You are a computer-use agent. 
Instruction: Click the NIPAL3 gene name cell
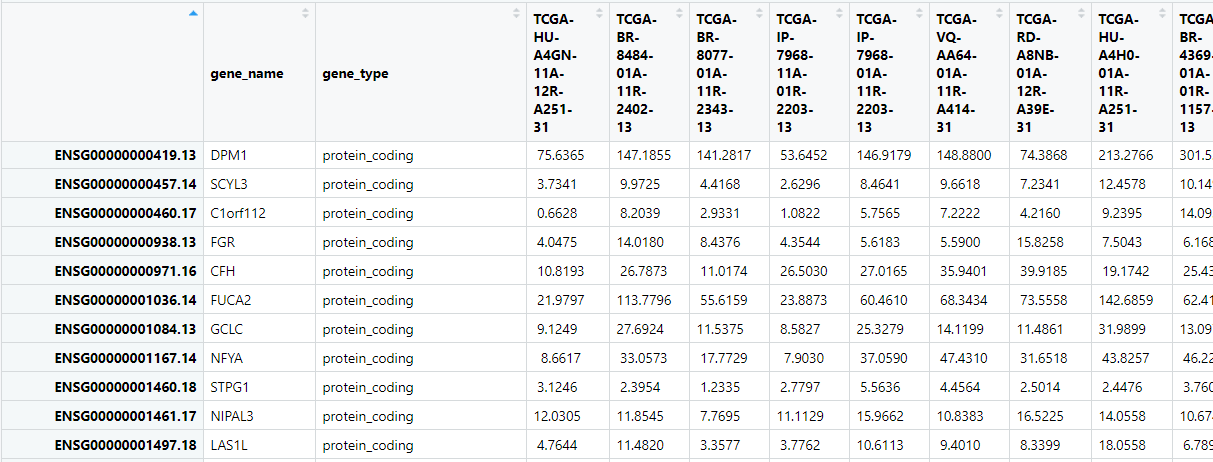(x=234, y=416)
